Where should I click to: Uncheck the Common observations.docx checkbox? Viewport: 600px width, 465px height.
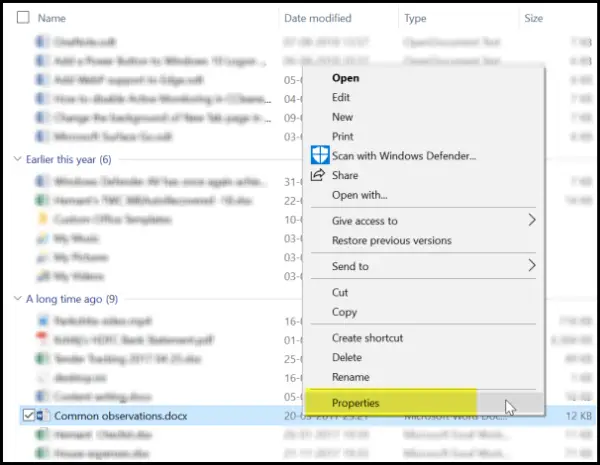(27, 415)
